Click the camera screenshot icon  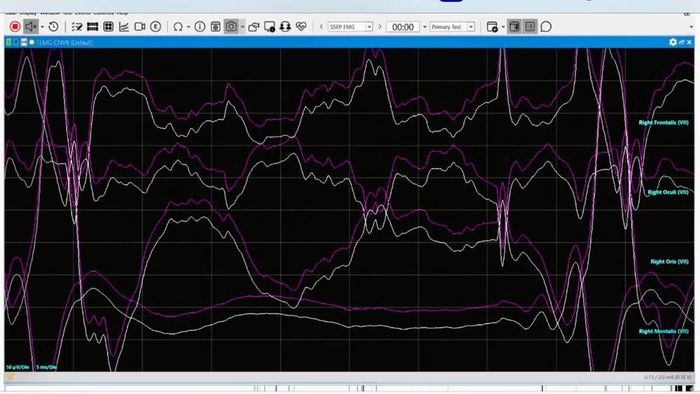(231, 27)
